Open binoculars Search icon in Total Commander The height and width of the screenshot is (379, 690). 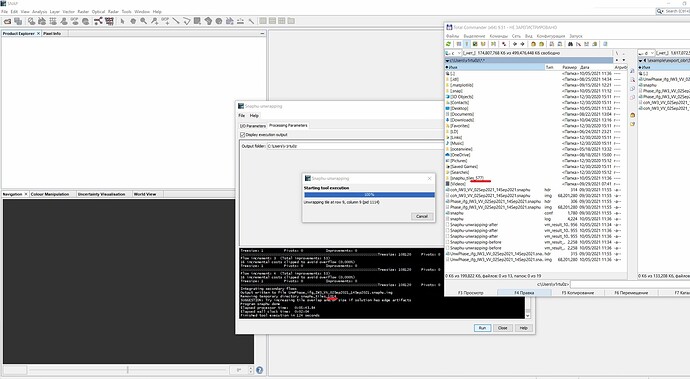point(570,44)
